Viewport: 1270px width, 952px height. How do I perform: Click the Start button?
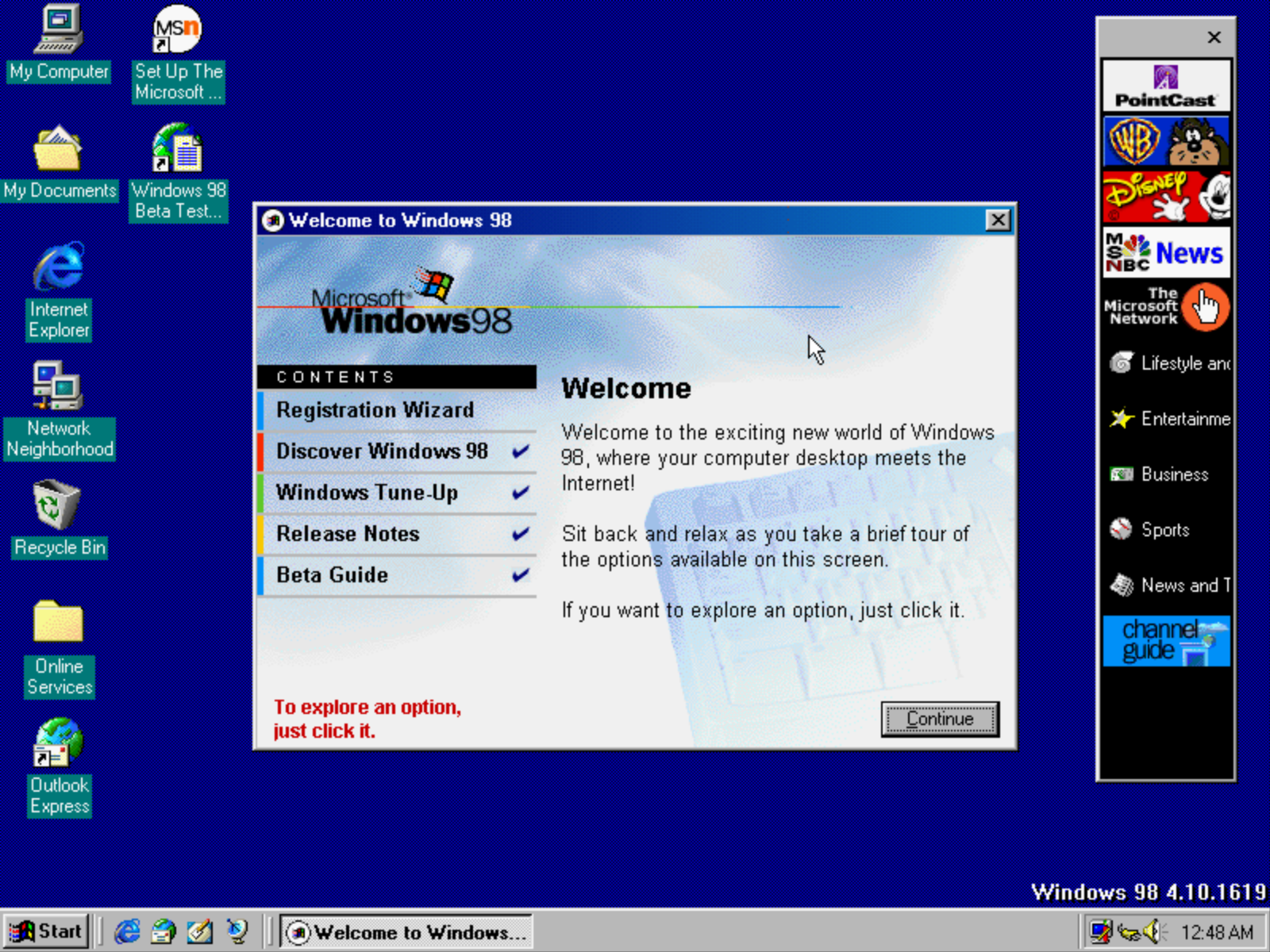tap(46, 931)
